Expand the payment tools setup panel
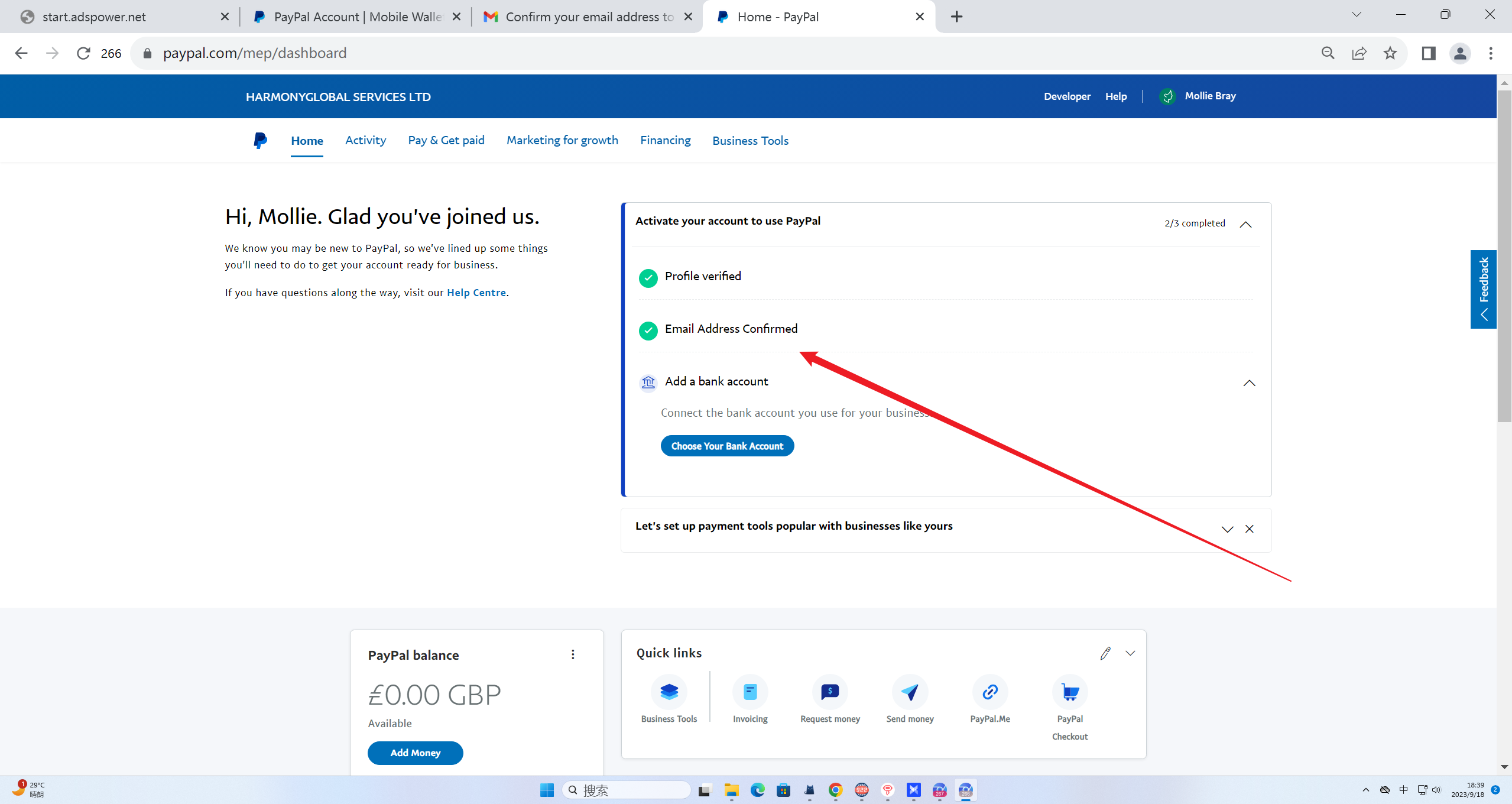The image size is (1512, 804). (x=1227, y=529)
